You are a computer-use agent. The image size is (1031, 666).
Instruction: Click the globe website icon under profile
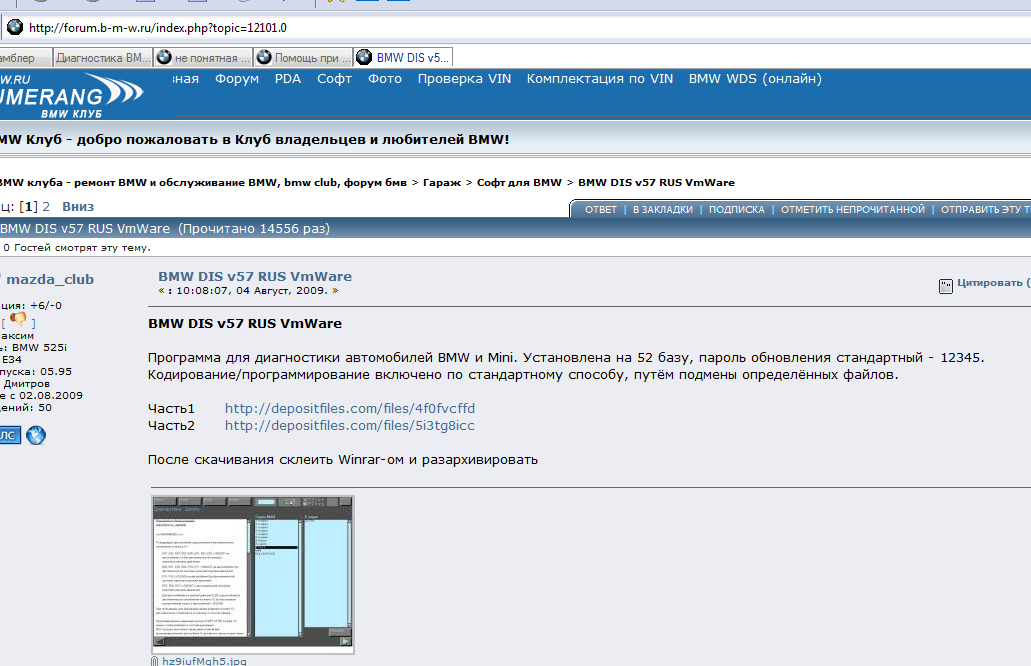pyautogui.click(x=36, y=435)
